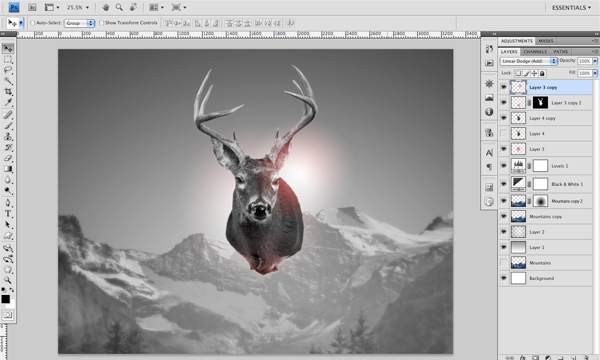Click the foreground color swatch
The width and height of the screenshot is (600, 360).
pos(6,299)
